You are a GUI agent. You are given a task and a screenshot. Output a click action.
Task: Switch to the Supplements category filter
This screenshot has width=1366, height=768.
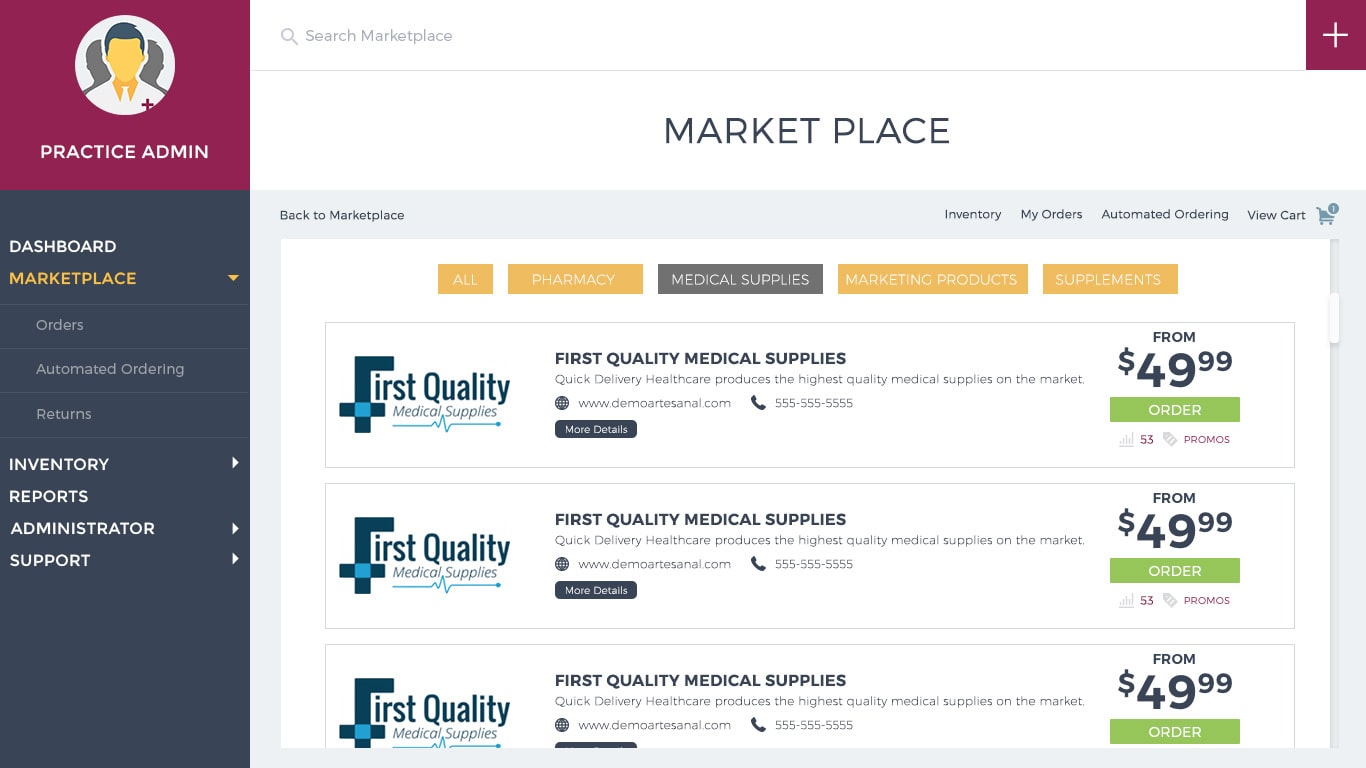click(x=1108, y=279)
